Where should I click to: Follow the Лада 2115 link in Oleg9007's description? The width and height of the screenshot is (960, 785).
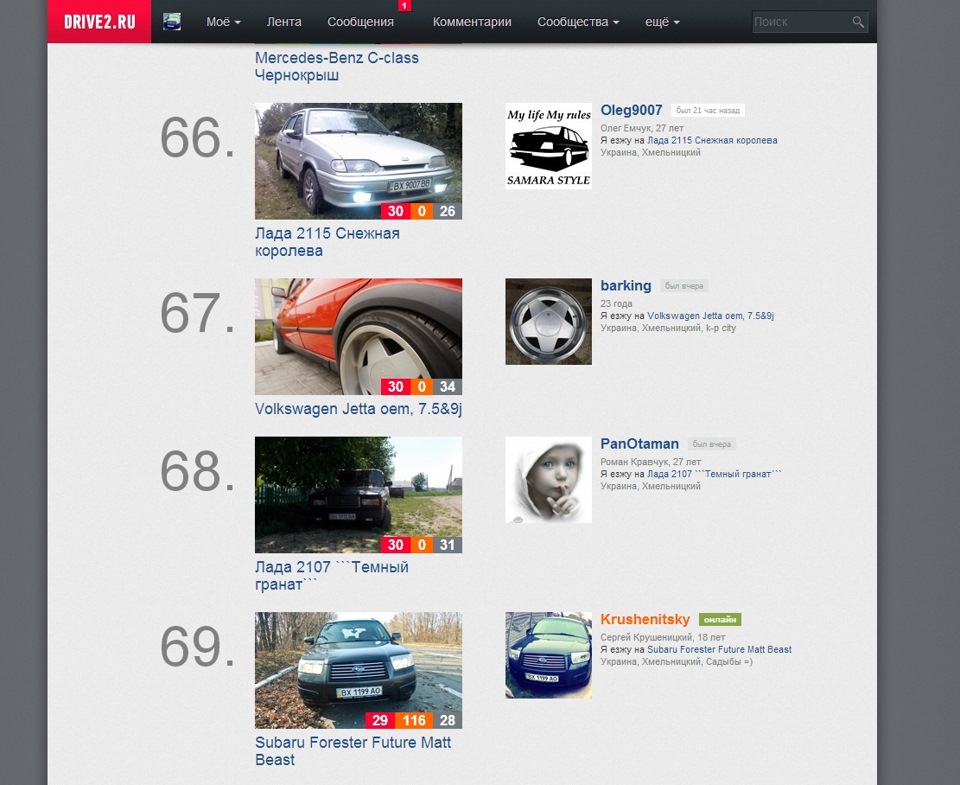(x=712, y=140)
